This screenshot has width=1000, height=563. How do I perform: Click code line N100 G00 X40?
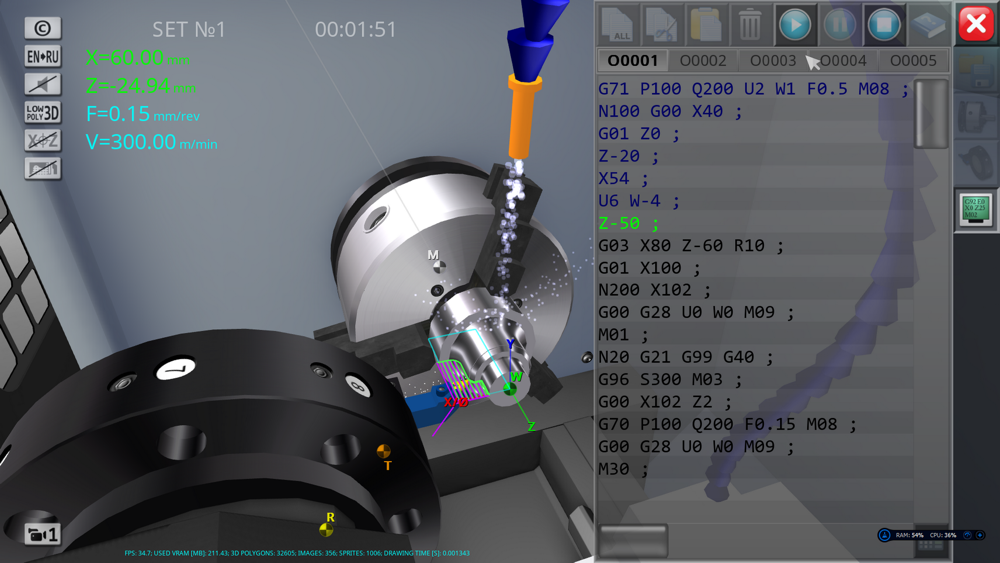(670, 111)
